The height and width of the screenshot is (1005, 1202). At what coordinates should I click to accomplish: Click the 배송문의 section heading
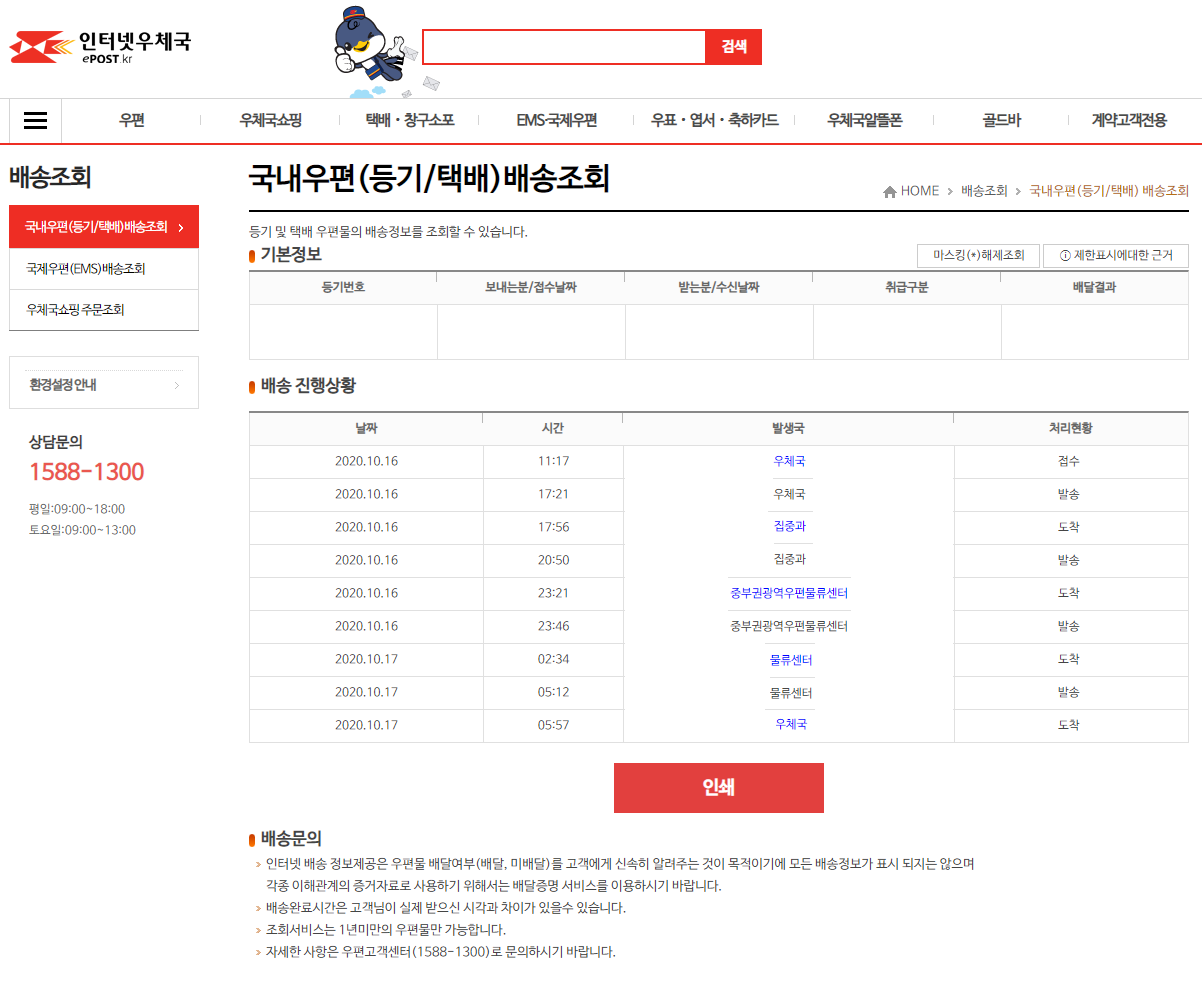coord(291,838)
